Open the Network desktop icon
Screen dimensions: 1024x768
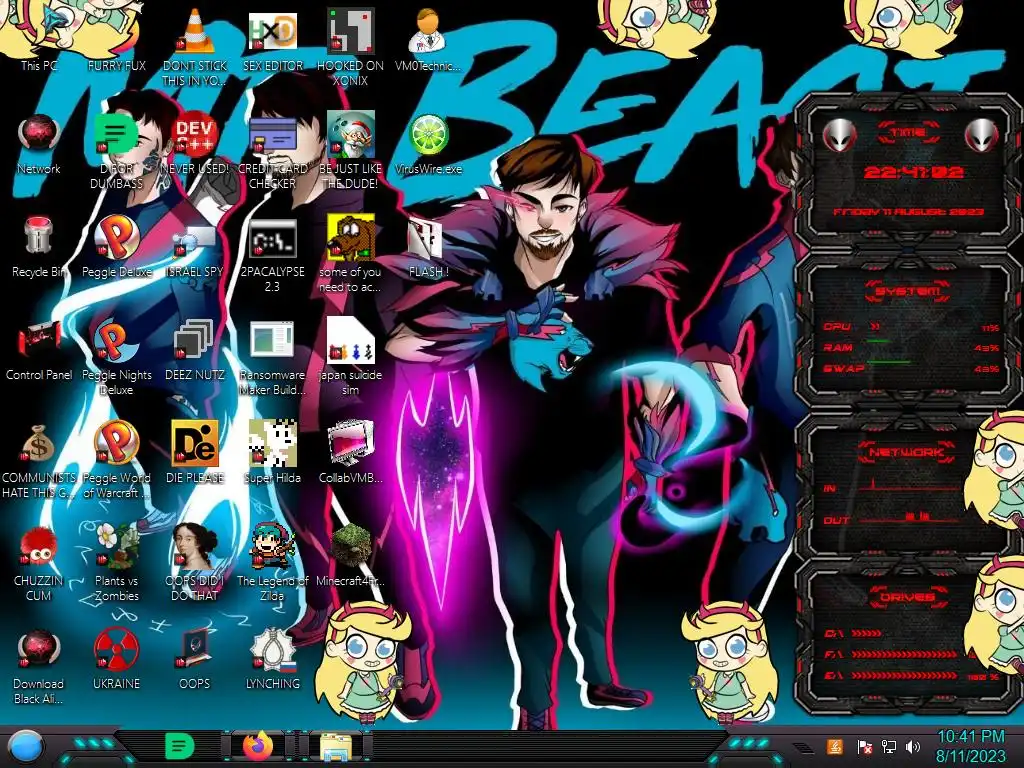(x=39, y=144)
